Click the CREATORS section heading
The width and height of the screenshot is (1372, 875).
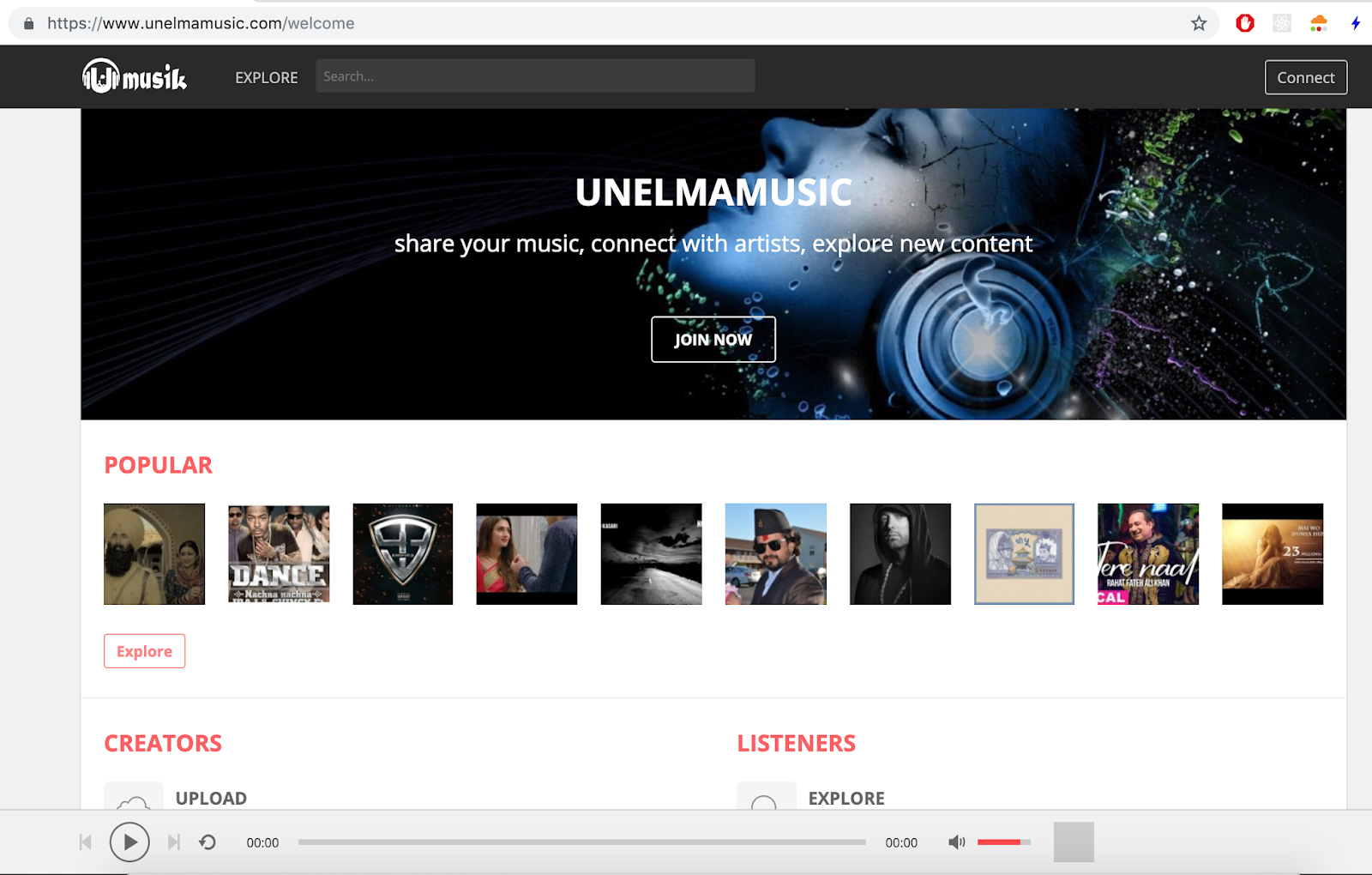tap(163, 743)
